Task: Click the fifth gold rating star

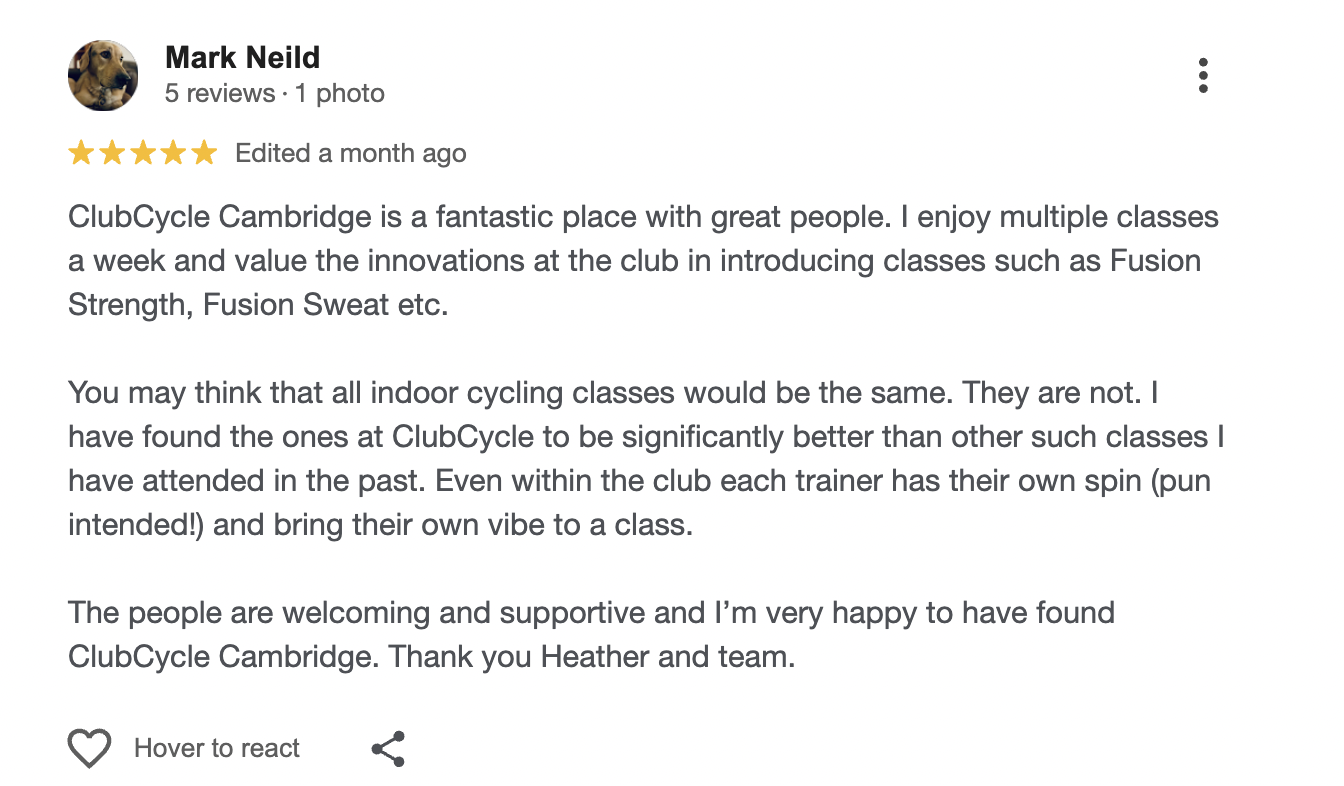Action: pos(204,153)
